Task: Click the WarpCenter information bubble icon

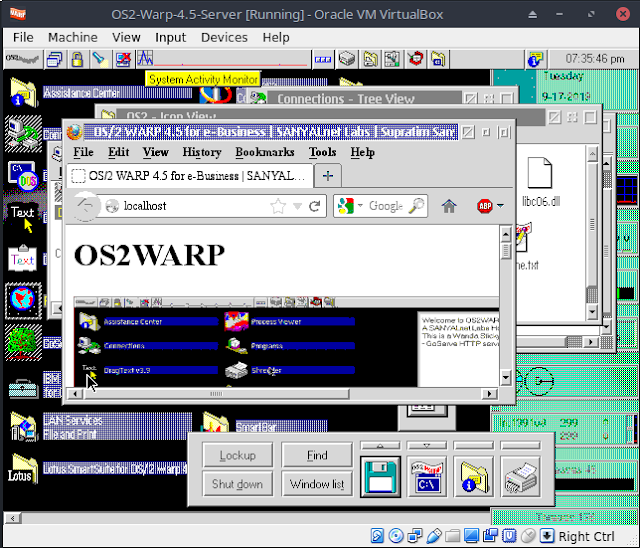Action: (536, 60)
